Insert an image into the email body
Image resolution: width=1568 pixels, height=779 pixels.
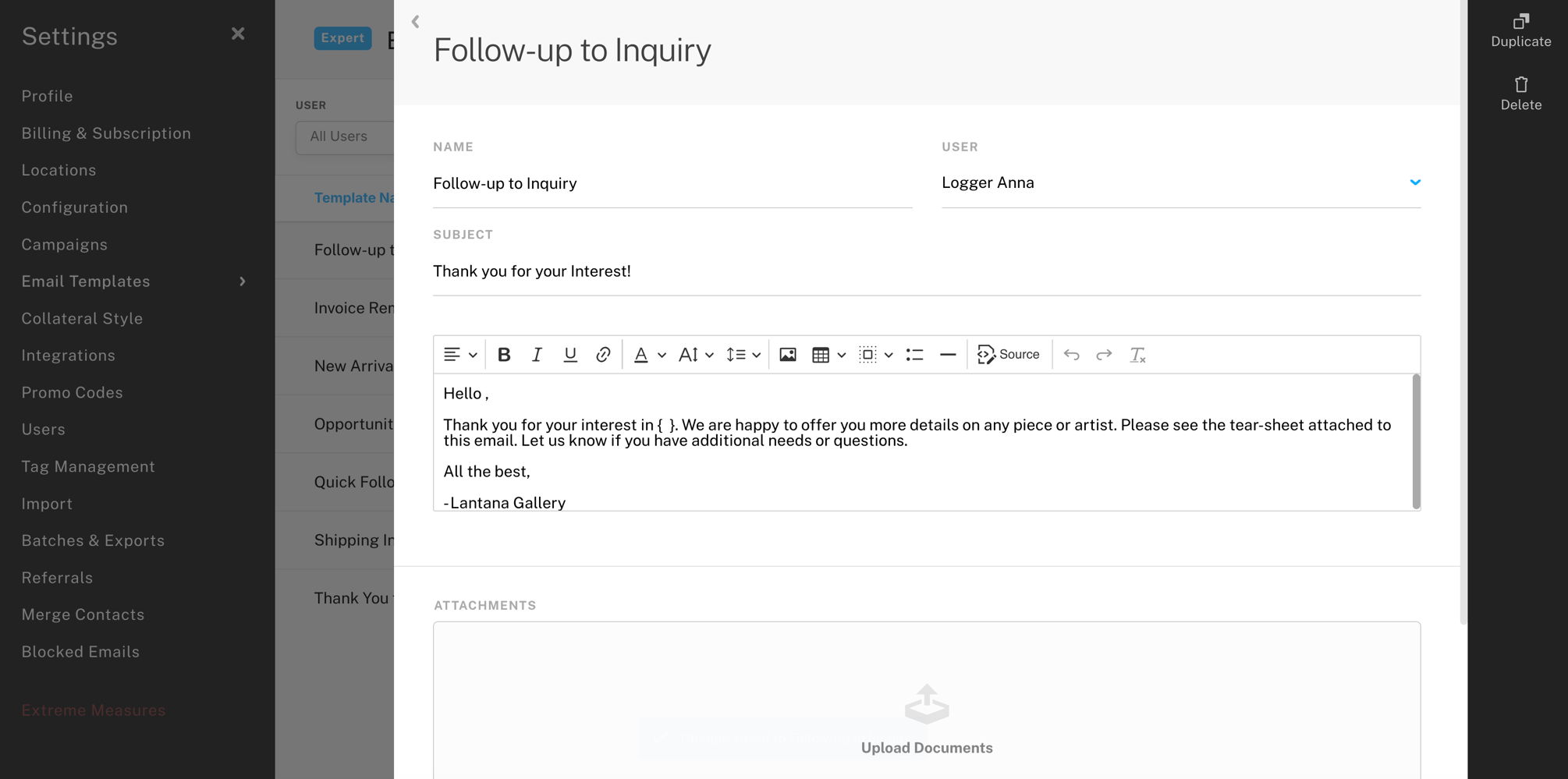pos(788,355)
